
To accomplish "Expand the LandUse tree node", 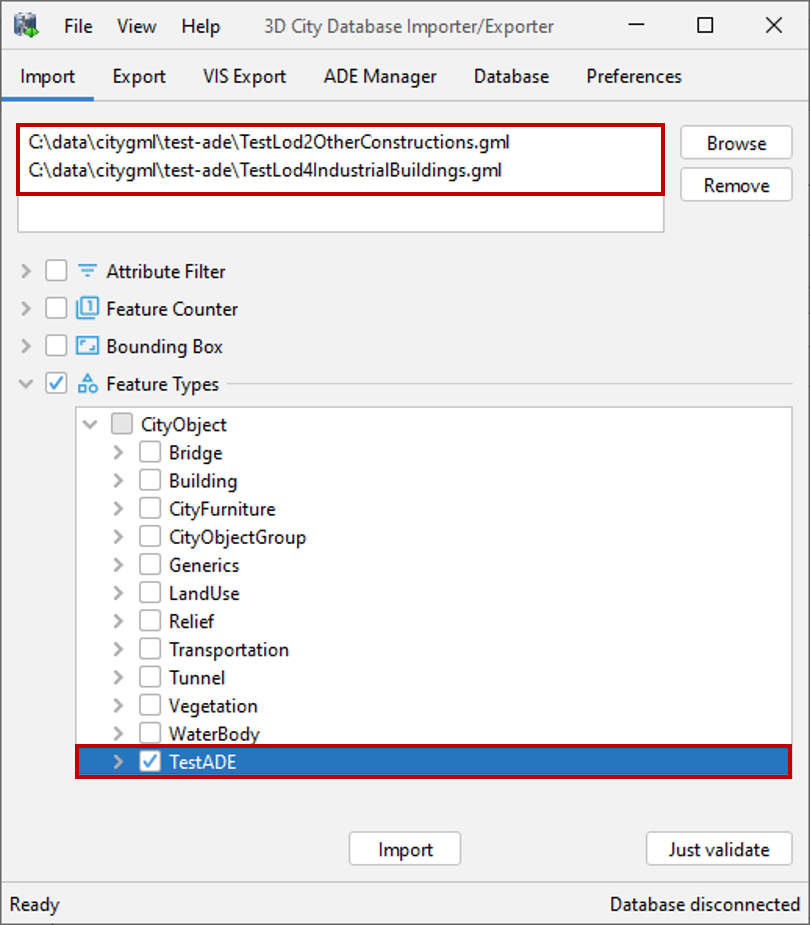I will click(x=118, y=592).
